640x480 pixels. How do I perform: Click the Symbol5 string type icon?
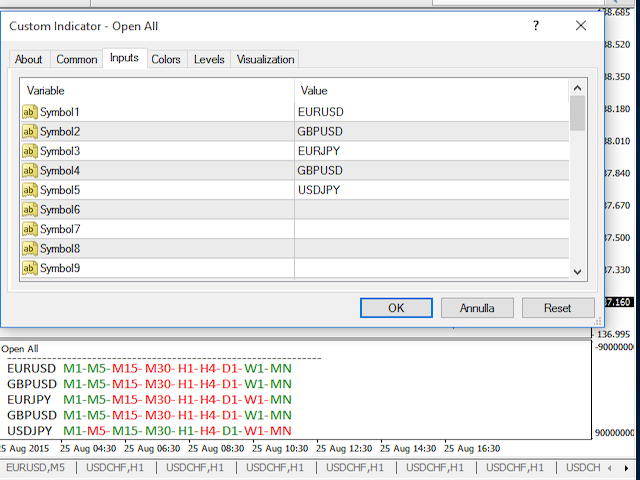tap(29, 190)
